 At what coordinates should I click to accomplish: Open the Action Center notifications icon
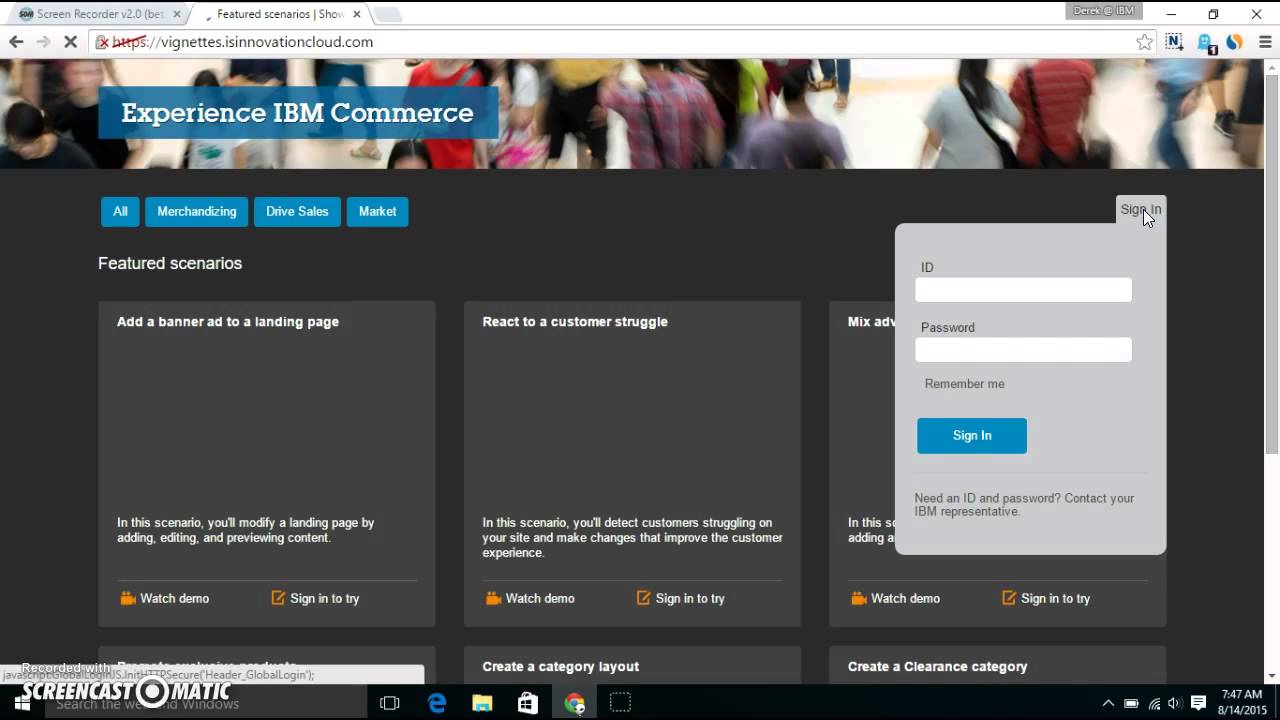(1198, 703)
